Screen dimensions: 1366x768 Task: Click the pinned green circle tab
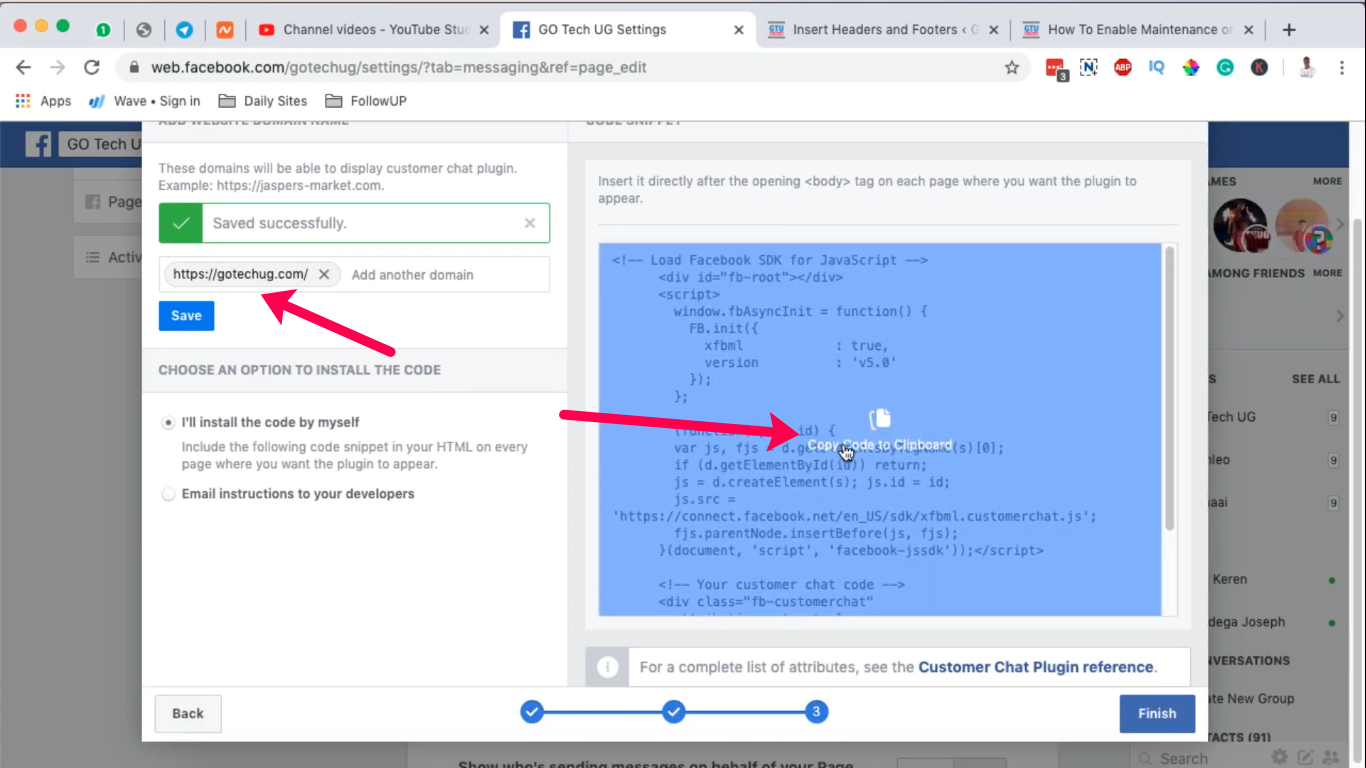pyautogui.click(x=103, y=30)
